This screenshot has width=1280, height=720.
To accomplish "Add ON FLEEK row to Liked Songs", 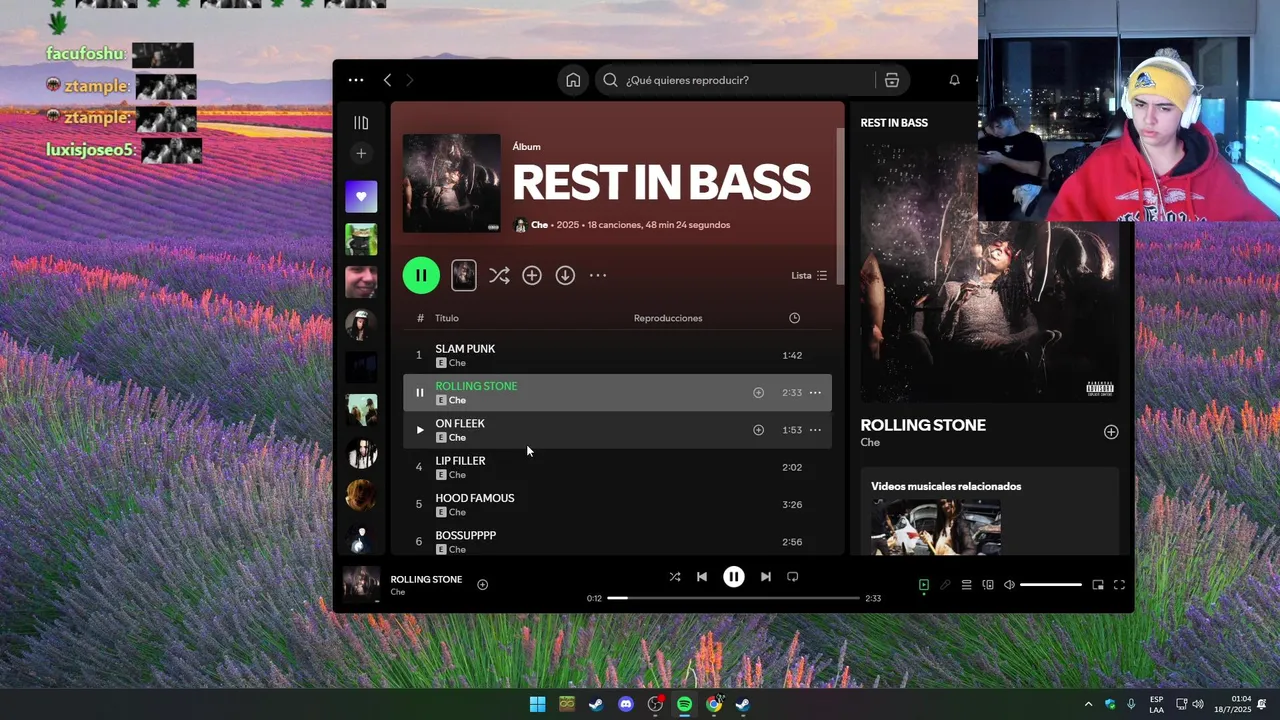I will [758, 430].
